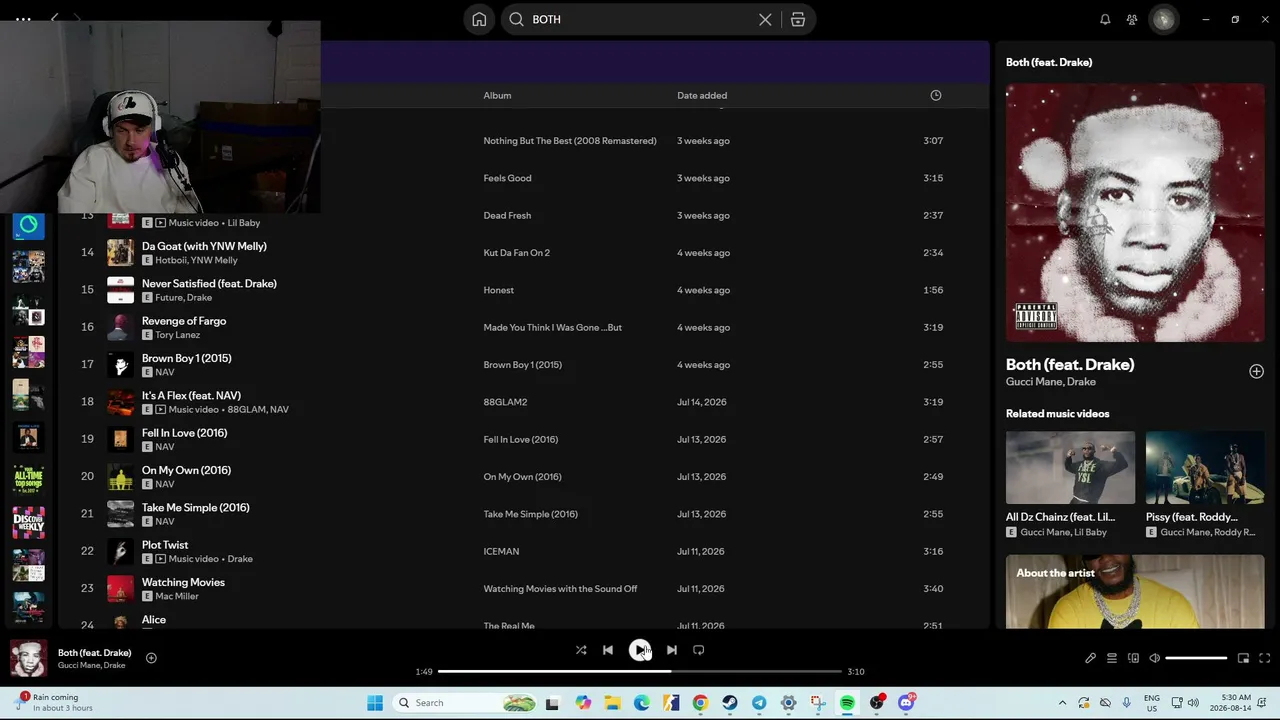Open the playback queue
The image size is (1280, 720).
1112,658
